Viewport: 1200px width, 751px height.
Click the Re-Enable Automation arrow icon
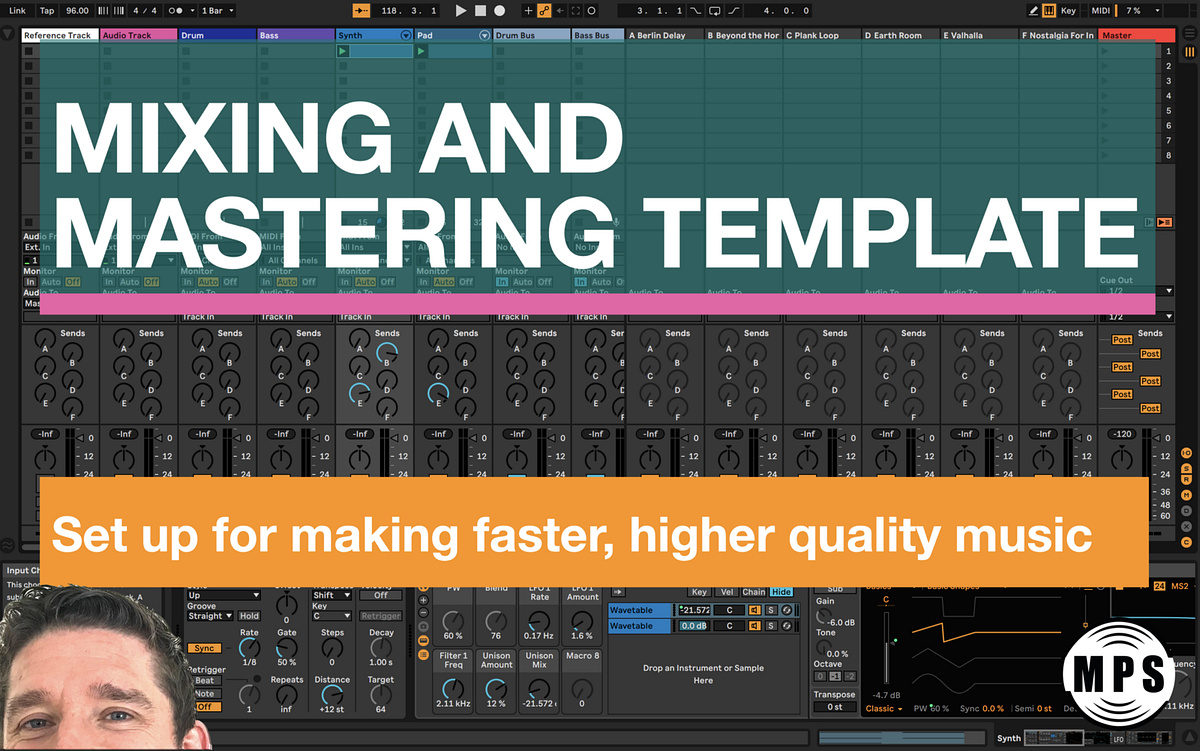[560, 10]
